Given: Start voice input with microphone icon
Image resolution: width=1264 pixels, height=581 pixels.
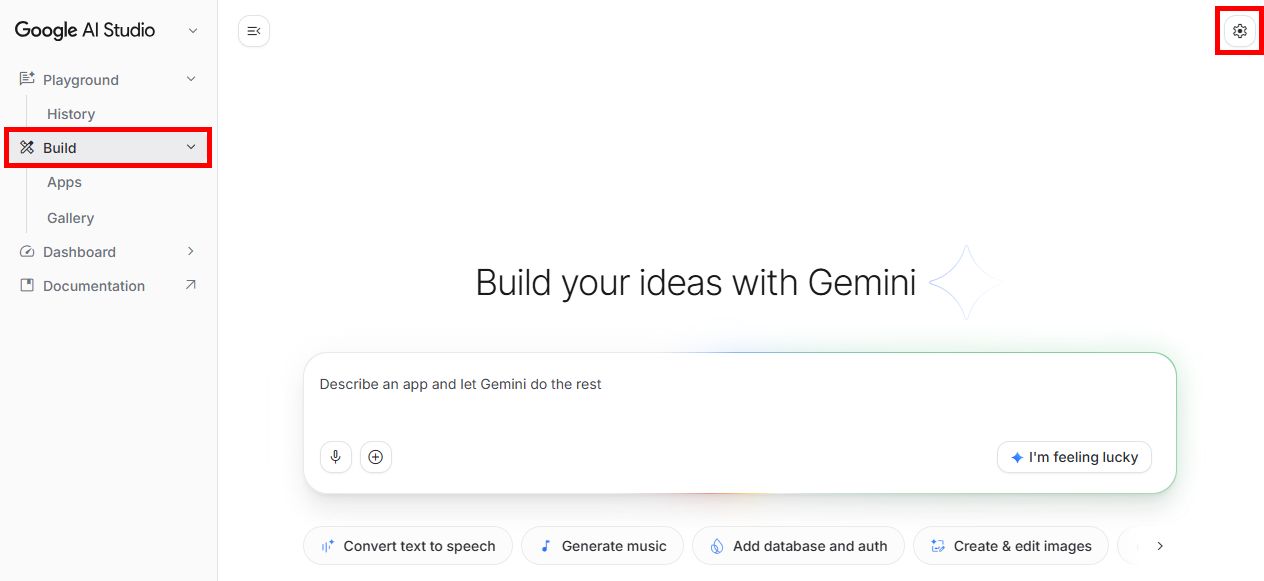Looking at the screenshot, I should pyautogui.click(x=336, y=457).
